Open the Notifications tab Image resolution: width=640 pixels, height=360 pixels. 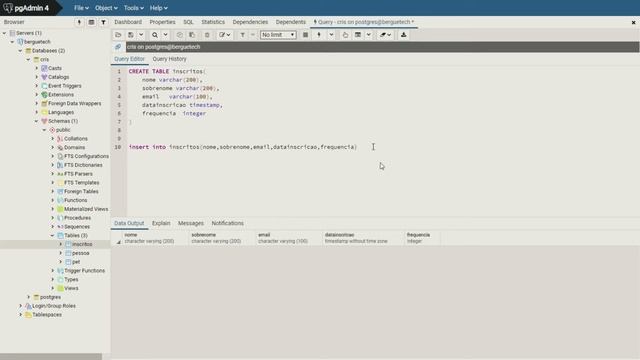tap(227, 223)
